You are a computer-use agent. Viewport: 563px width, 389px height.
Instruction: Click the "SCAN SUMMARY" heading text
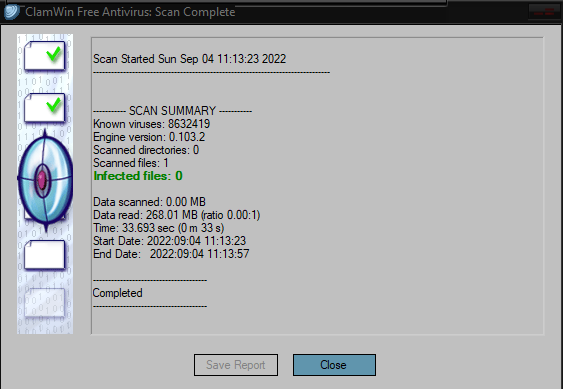tap(172, 111)
